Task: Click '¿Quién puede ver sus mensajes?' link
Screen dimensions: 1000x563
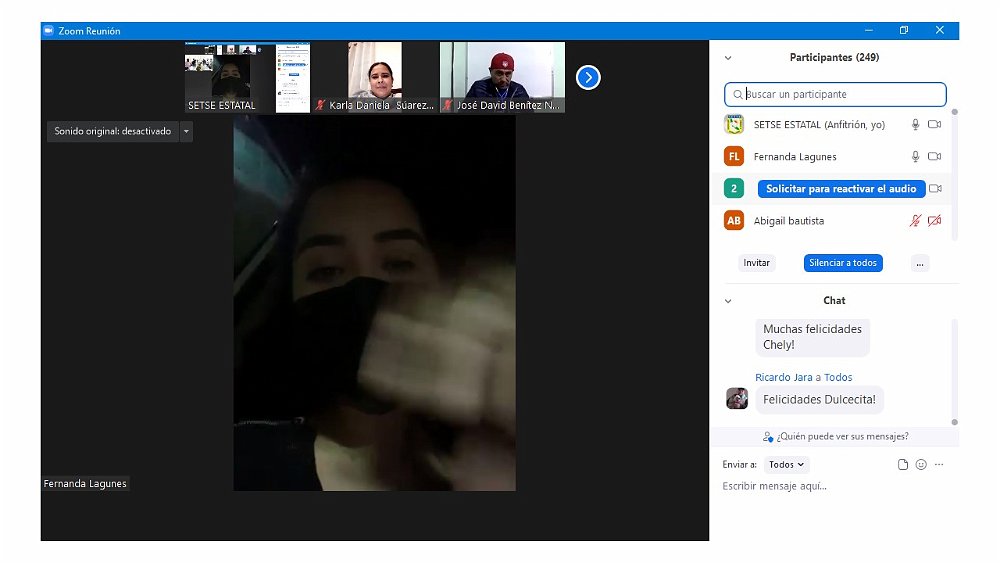Action: 835,436
